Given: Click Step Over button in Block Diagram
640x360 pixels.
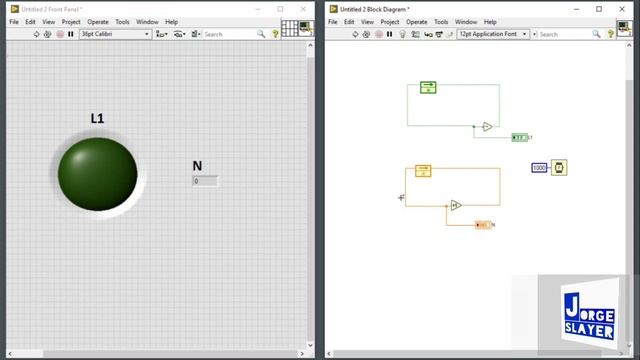Looking at the screenshot, I should 439,34.
